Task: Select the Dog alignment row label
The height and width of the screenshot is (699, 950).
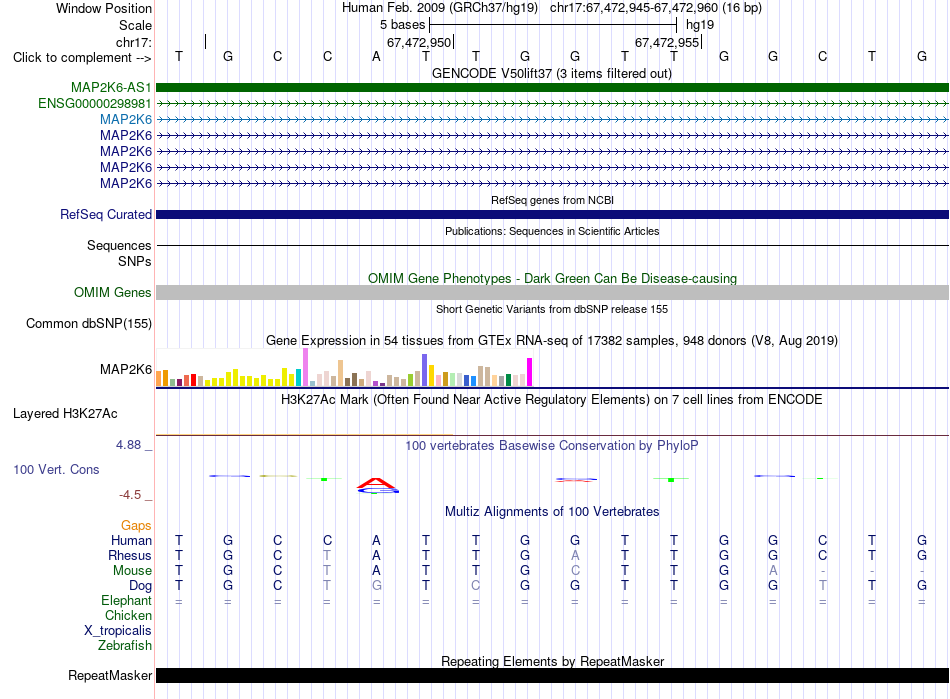Action: tap(140, 586)
